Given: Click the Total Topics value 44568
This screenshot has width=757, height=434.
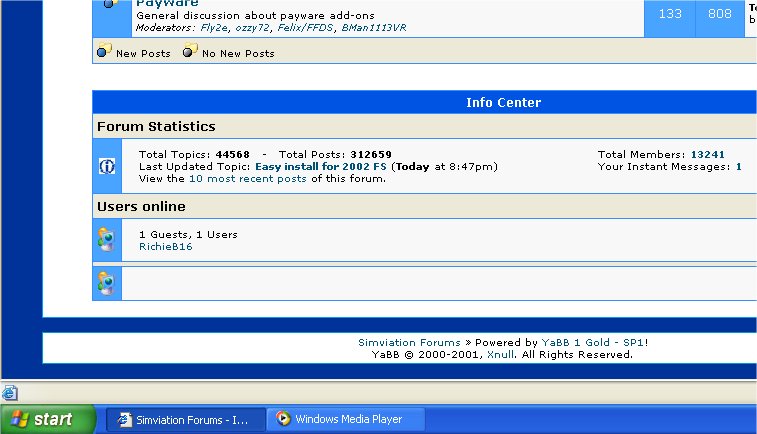Looking at the screenshot, I should pyautogui.click(x=233, y=154).
